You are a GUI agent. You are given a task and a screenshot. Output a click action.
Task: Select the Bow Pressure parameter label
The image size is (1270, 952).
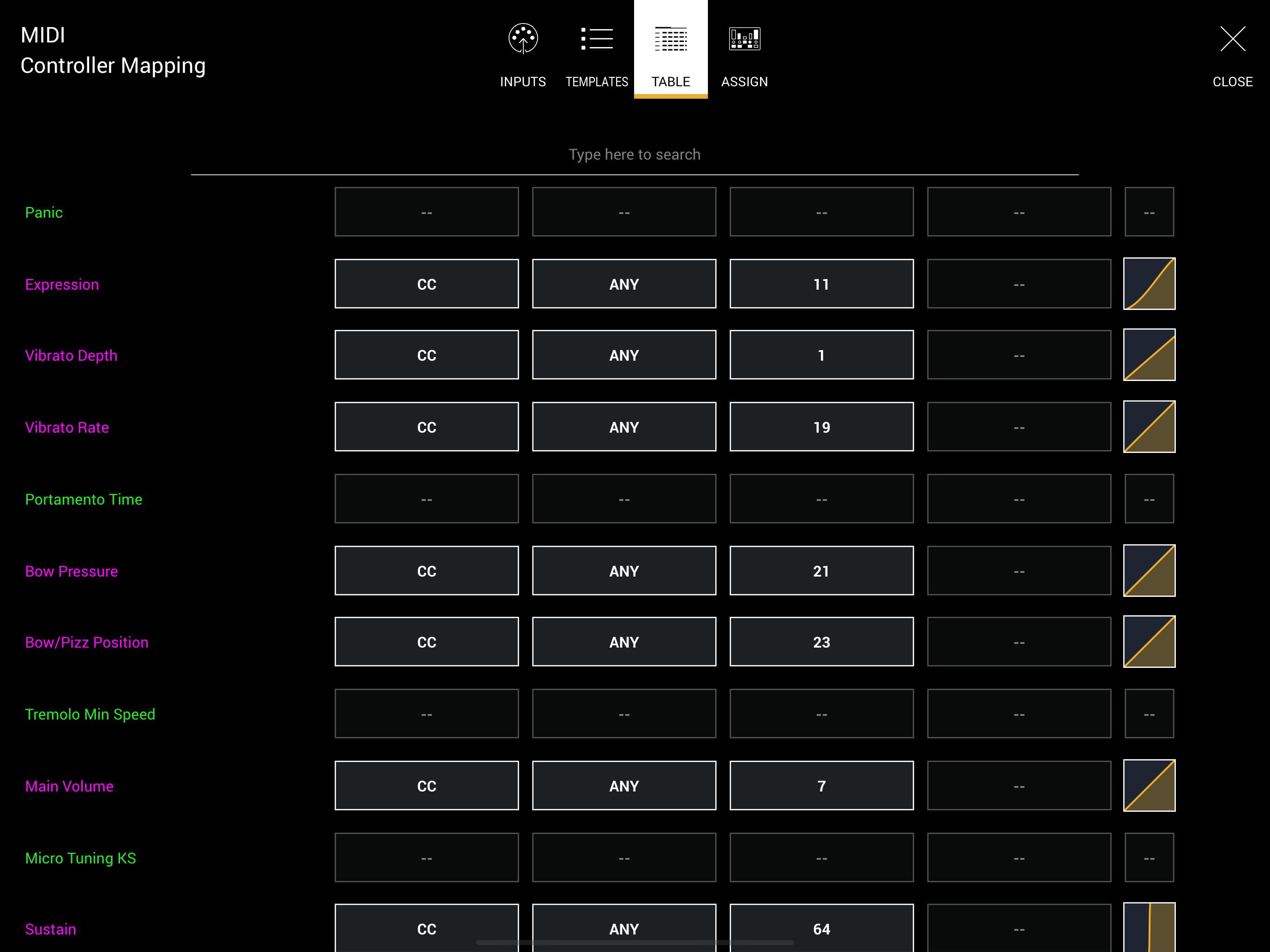71,571
